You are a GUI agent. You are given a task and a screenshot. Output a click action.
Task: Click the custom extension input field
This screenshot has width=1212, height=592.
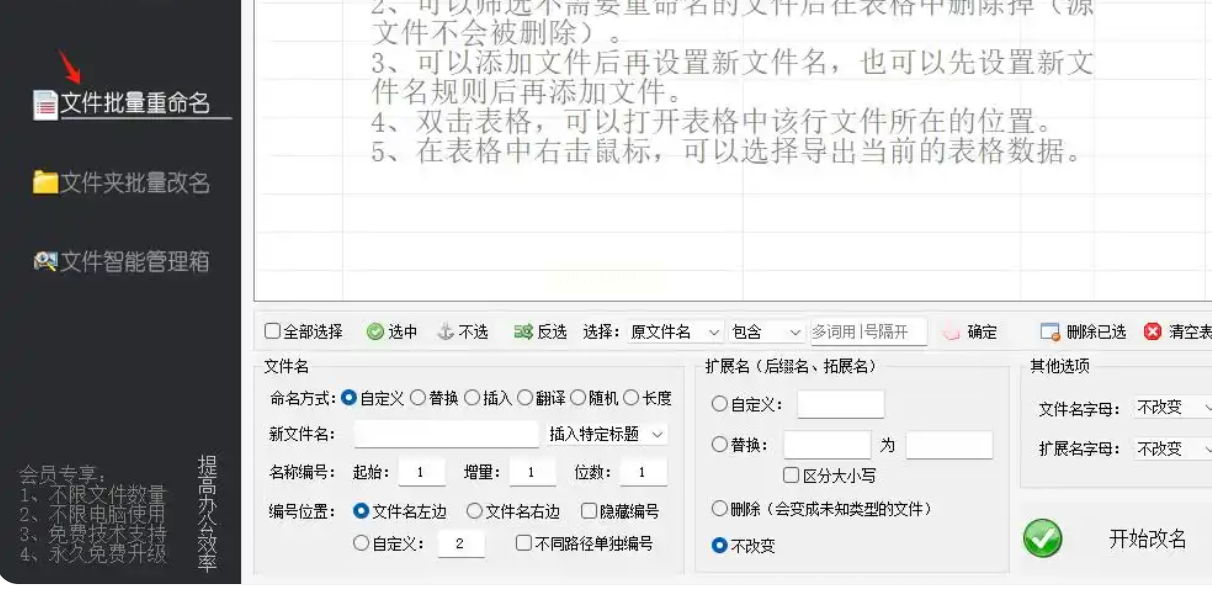(841, 404)
